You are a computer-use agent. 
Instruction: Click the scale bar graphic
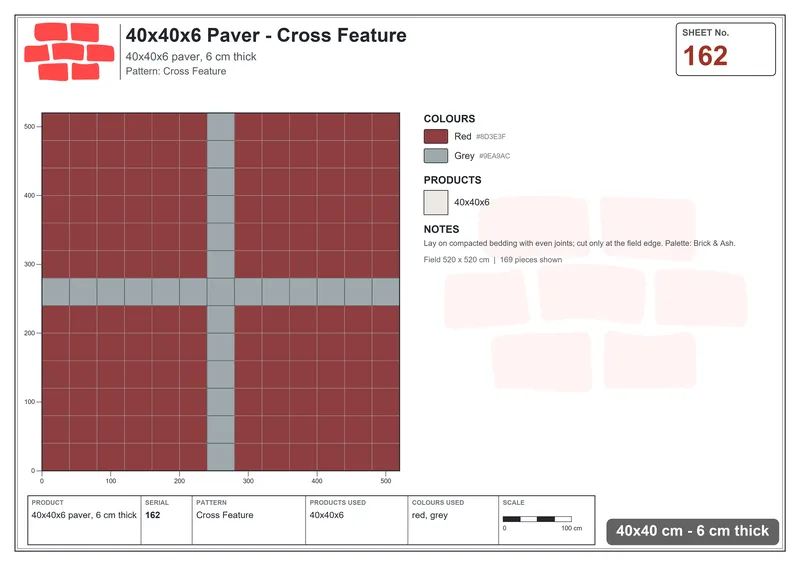pos(537,519)
